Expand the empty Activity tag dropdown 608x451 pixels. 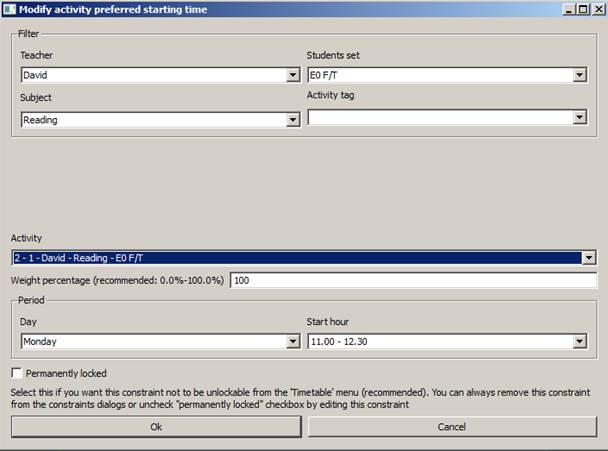coord(446,117)
